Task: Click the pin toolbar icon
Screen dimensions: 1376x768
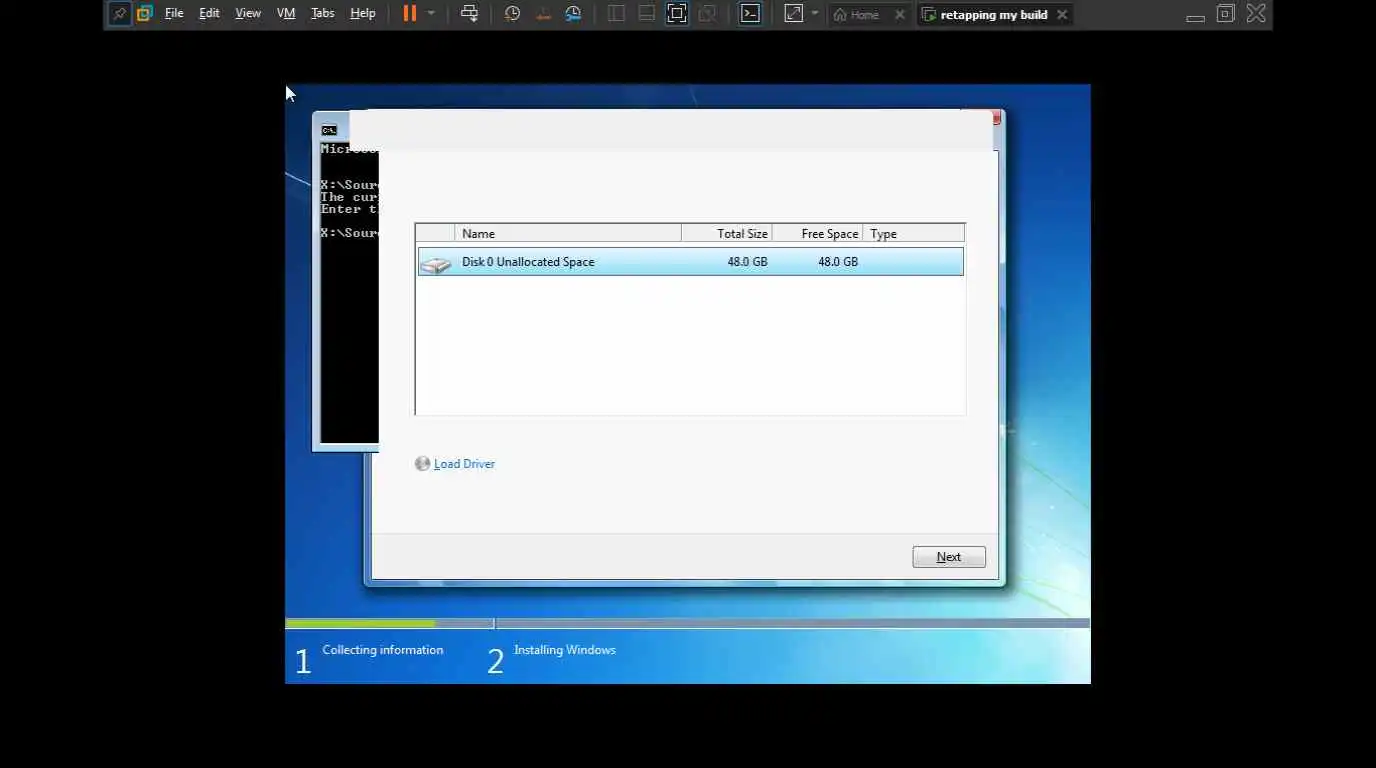Action: click(120, 14)
